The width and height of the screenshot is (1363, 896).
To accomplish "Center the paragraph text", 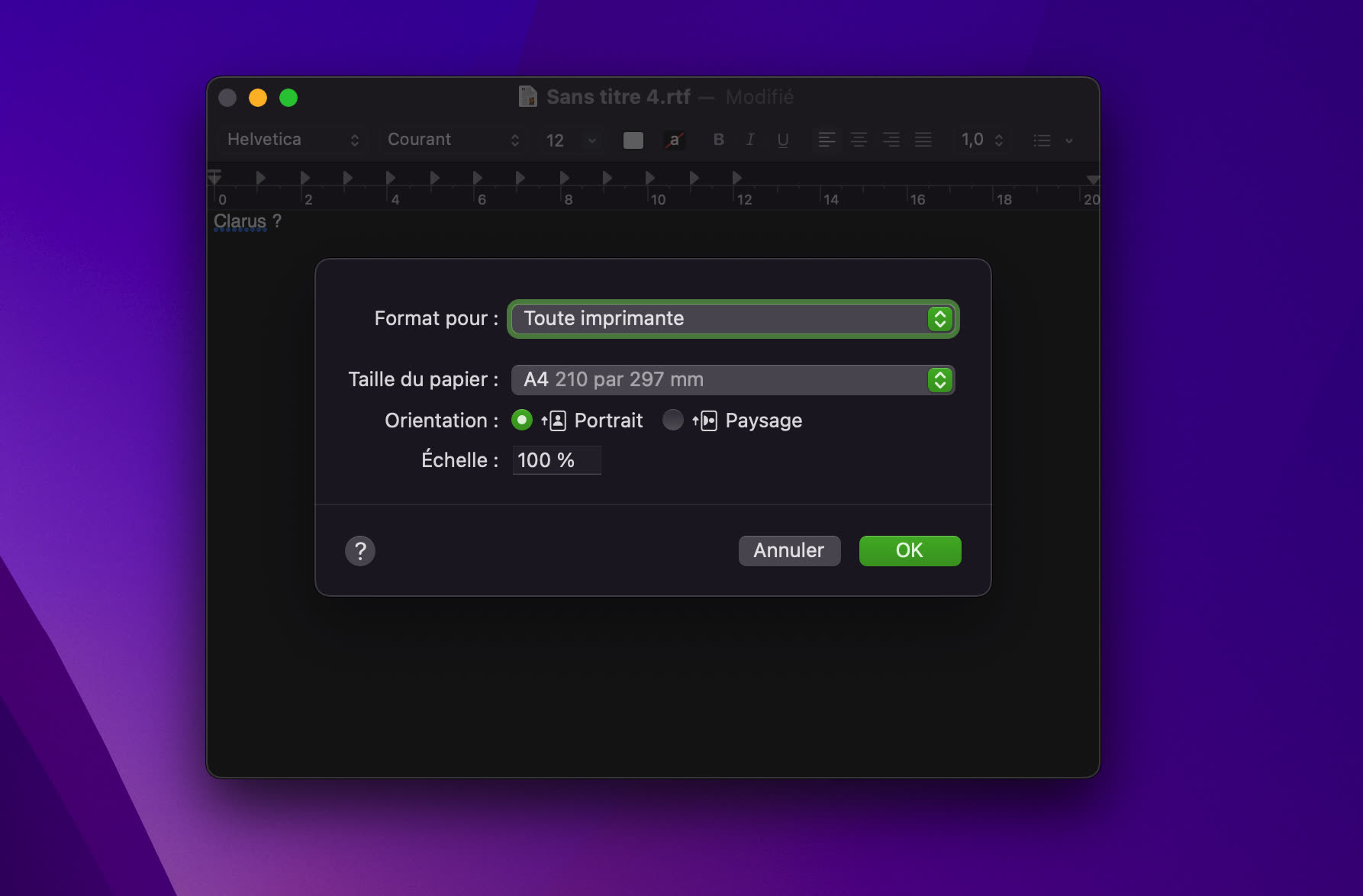I will 859,140.
